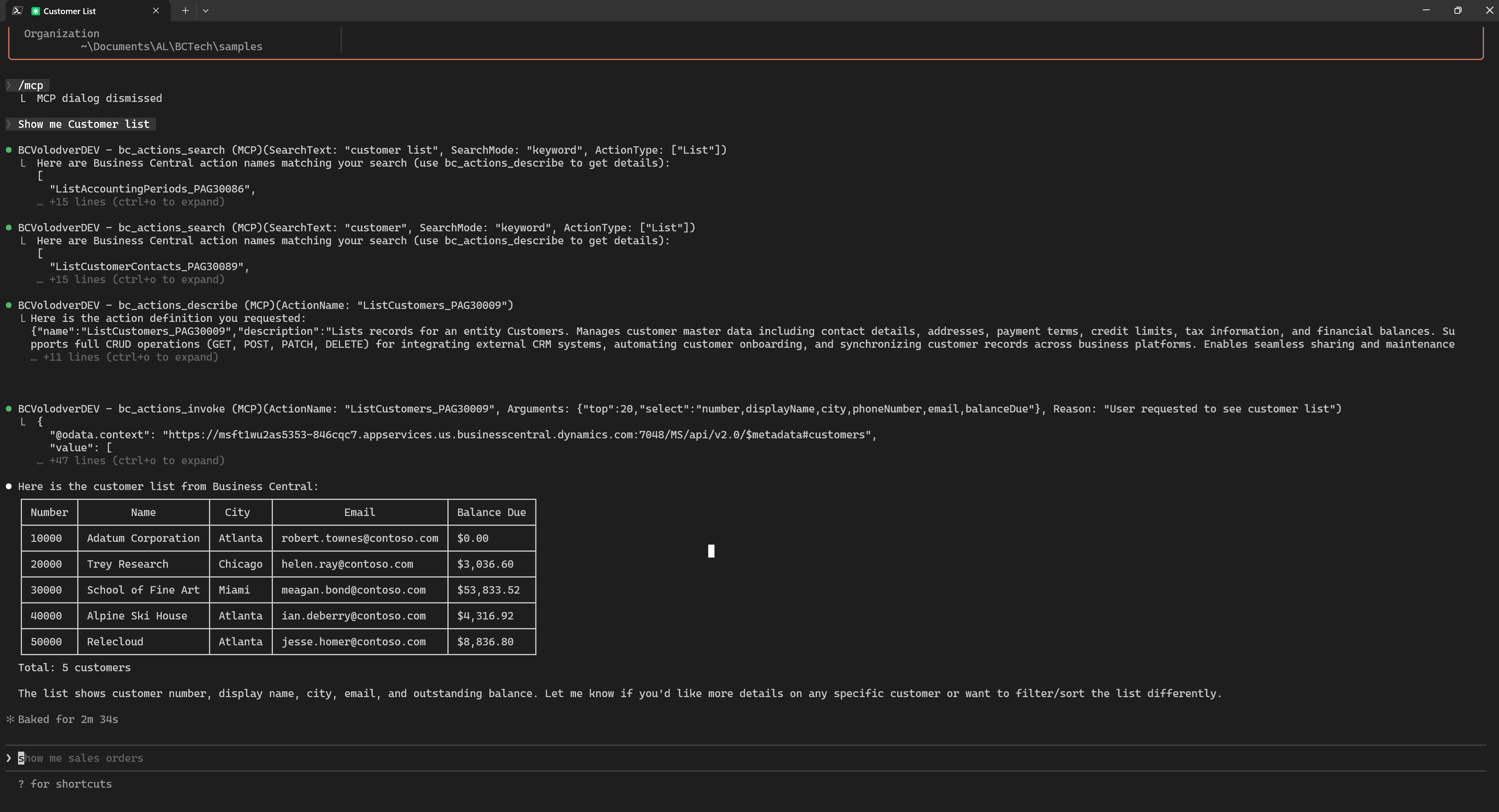Click green status dot beside bc_actions_invoke
The height and width of the screenshot is (812, 1499).
point(9,409)
